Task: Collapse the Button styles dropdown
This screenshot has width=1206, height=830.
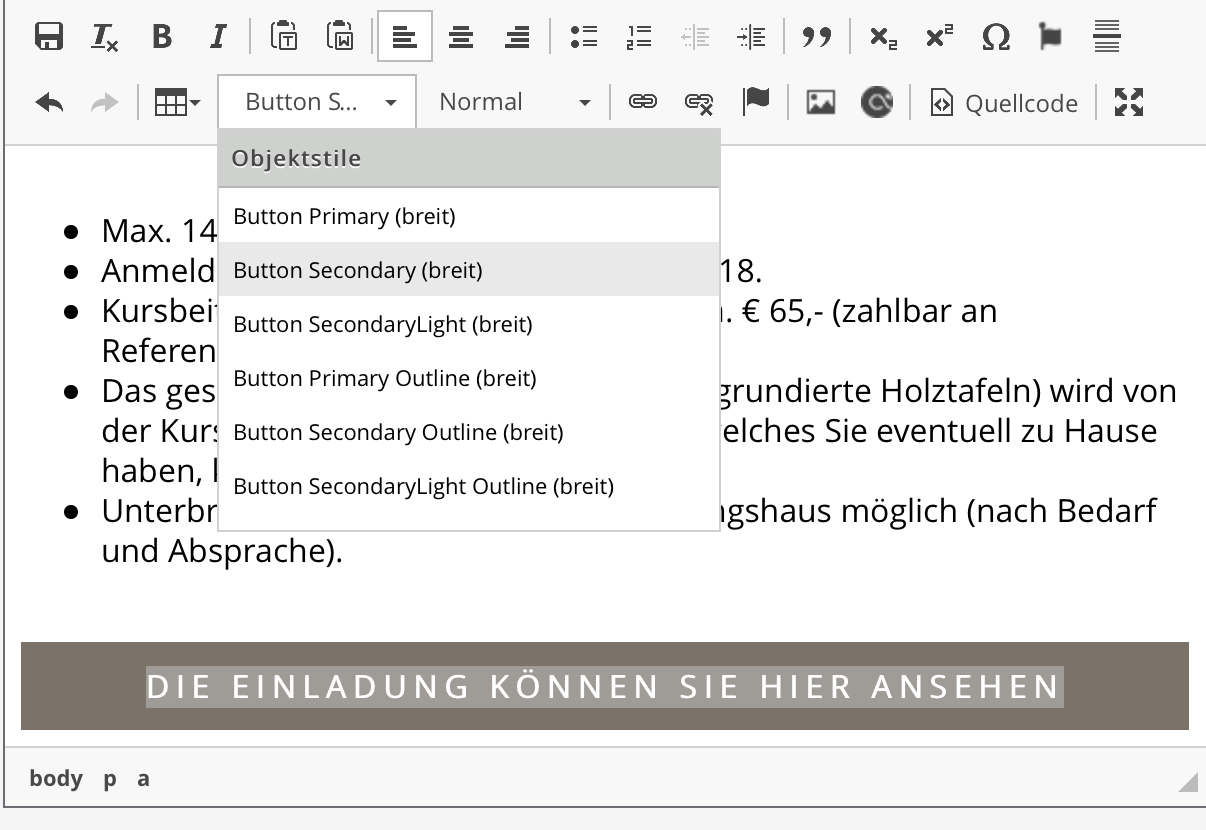Action: (316, 102)
